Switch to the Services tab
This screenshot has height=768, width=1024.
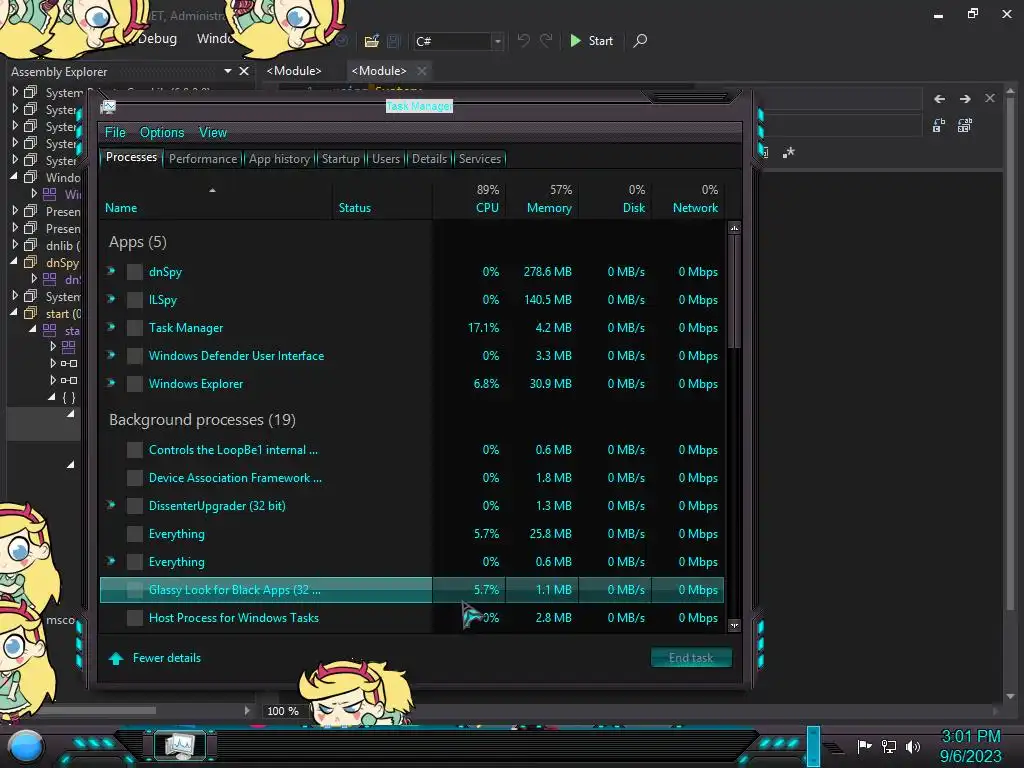point(480,159)
